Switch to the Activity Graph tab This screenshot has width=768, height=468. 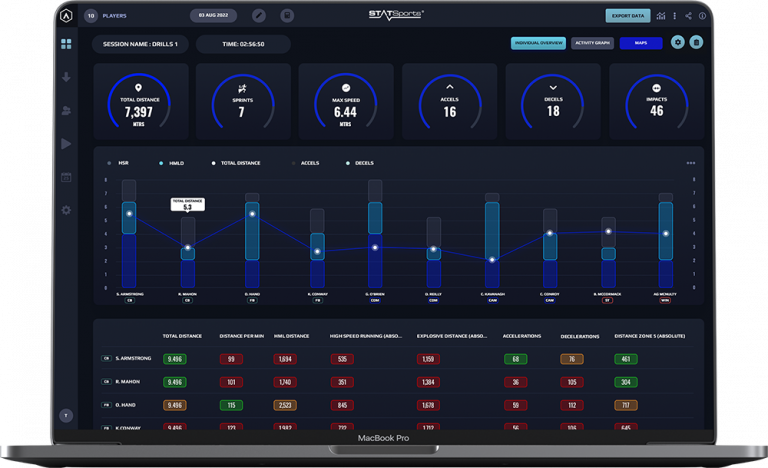coord(592,43)
